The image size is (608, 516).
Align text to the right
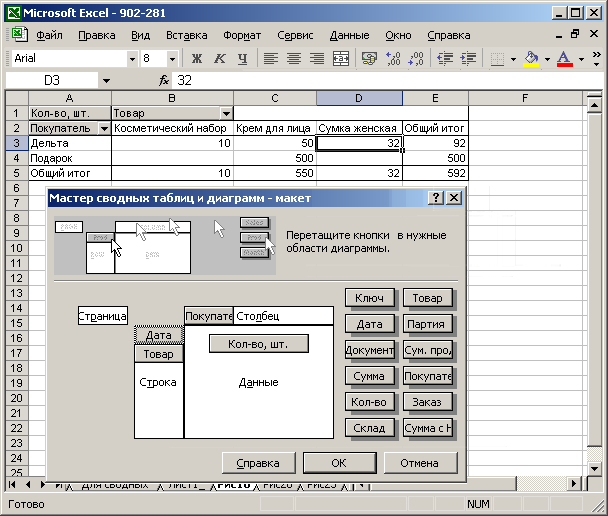pyautogui.click(x=317, y=59)
